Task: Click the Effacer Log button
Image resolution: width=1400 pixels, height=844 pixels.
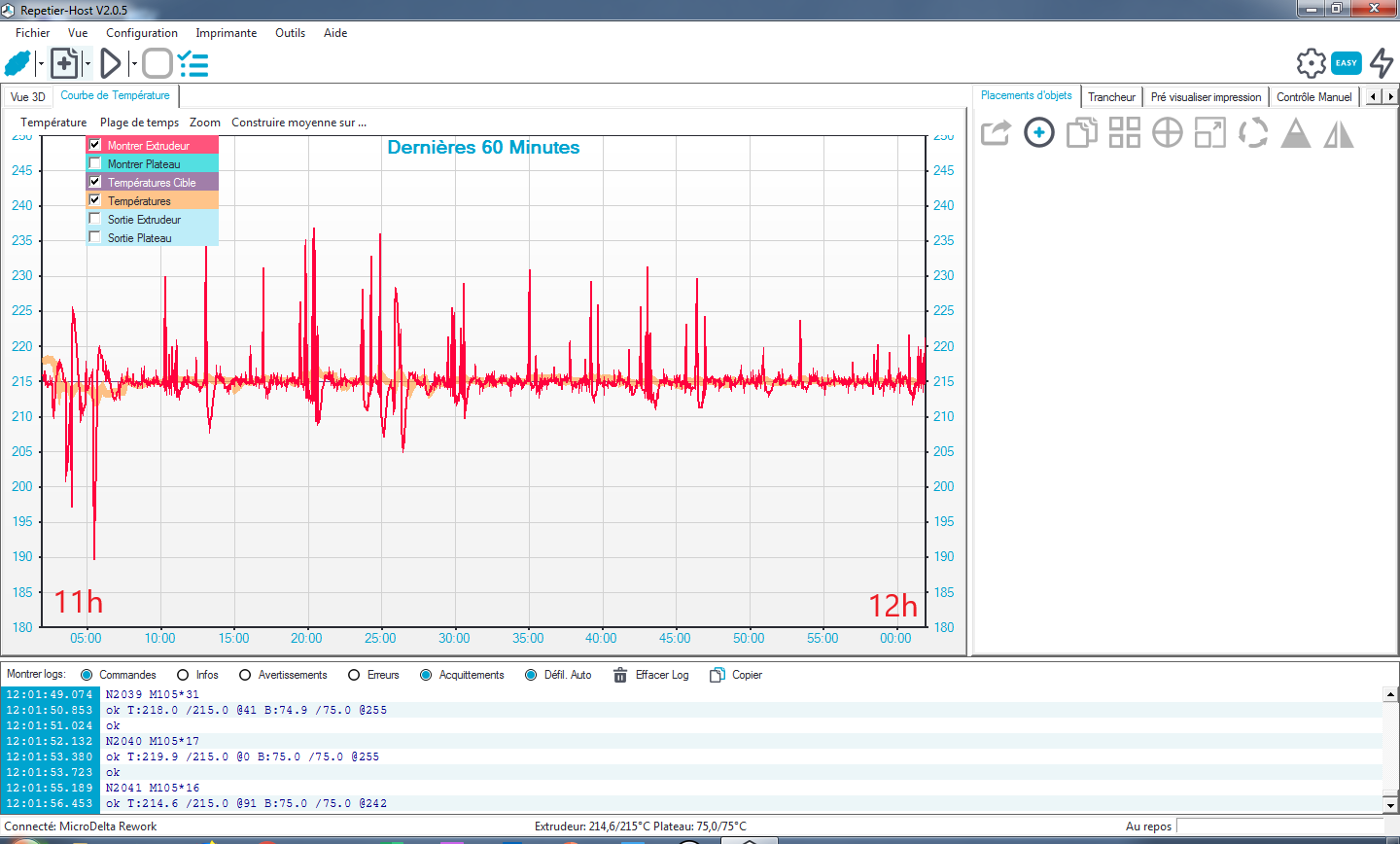Action: click(x=650, y=675)
